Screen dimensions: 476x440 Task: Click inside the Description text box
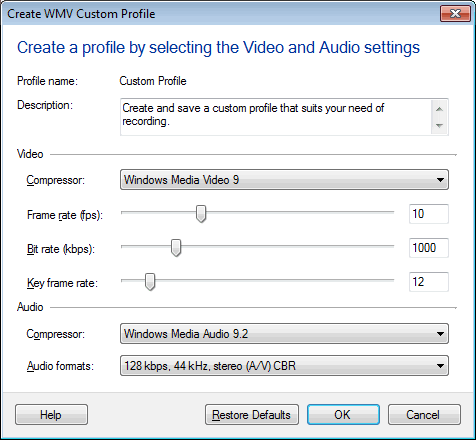click(275, 117)
